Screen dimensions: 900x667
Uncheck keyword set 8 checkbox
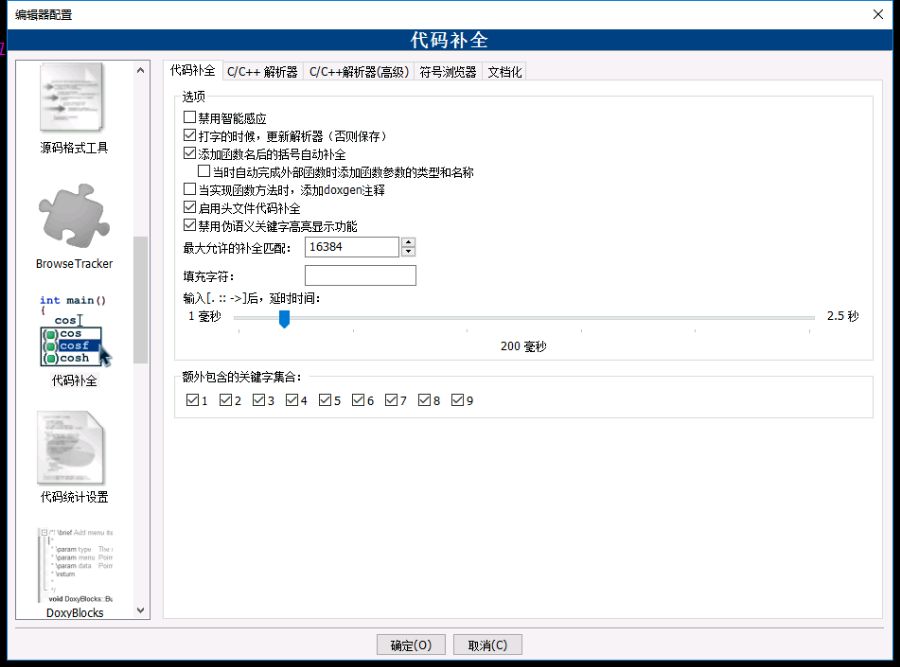pyautogui.click(x=424, y=400)
